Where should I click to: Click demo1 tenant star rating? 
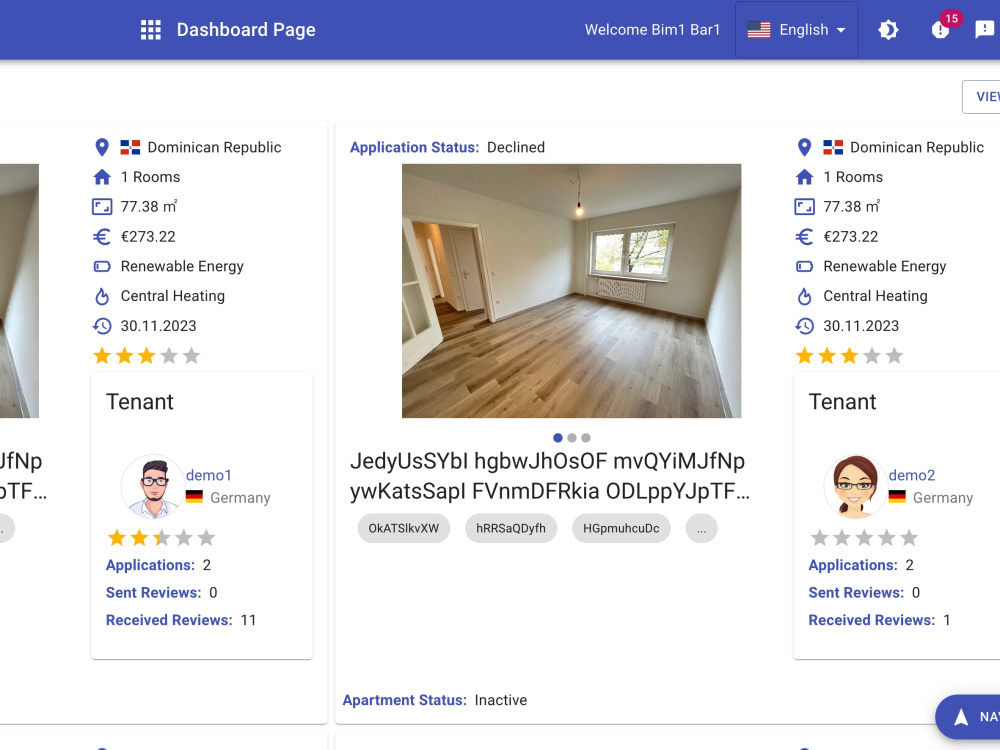coord(161,538)
